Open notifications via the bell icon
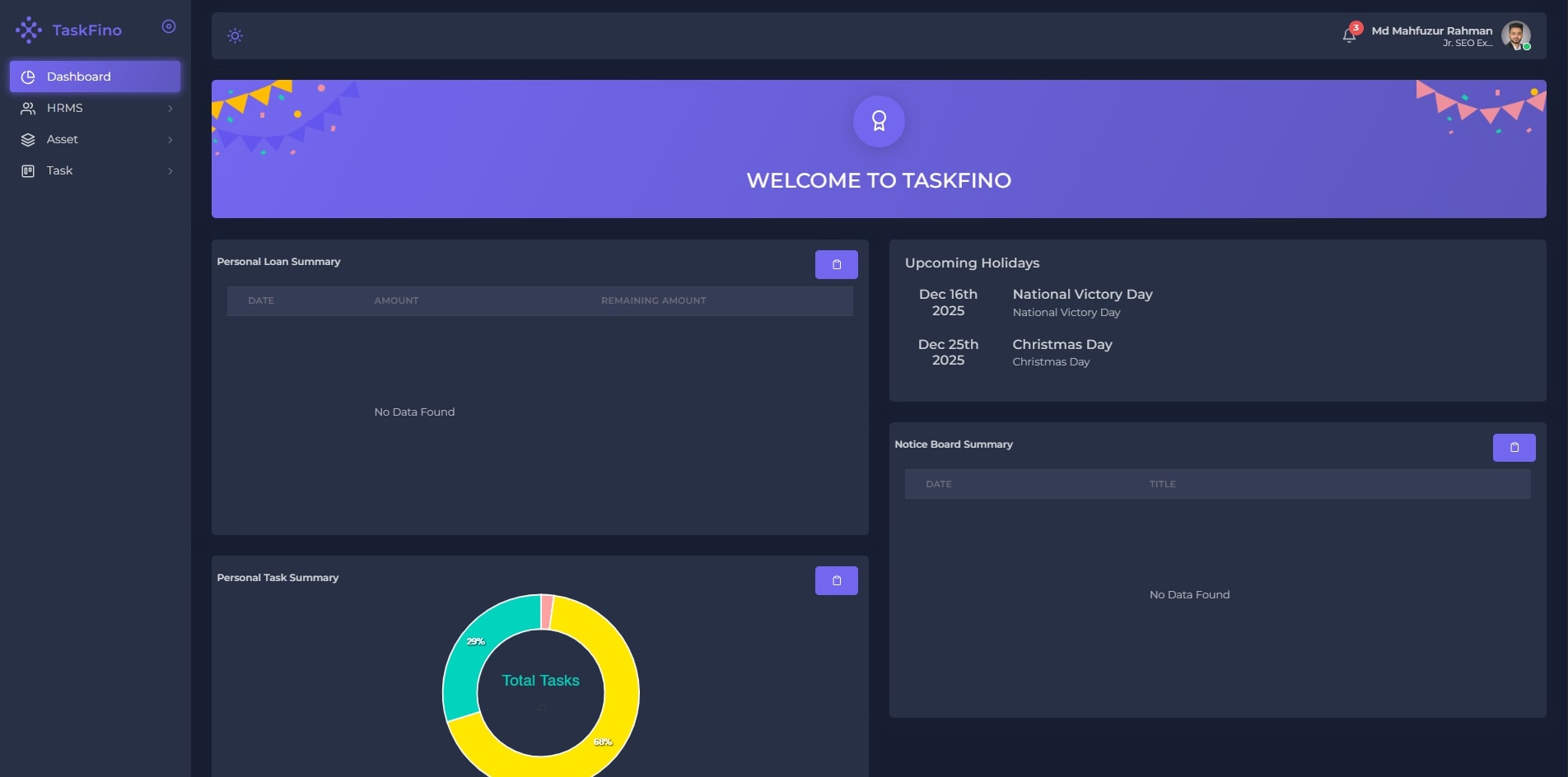 tap(1350, 35)
